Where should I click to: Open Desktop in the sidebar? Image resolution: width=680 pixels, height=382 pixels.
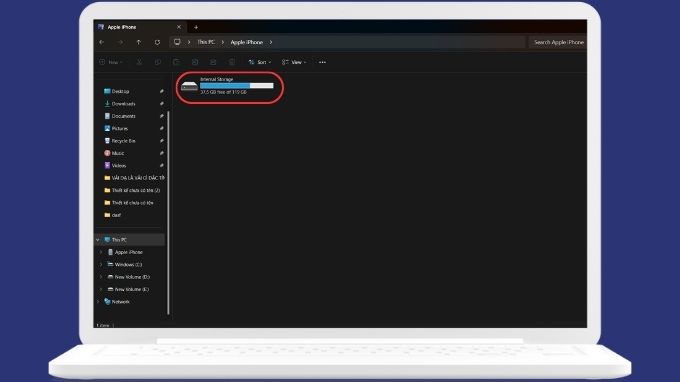pos(120,91)
